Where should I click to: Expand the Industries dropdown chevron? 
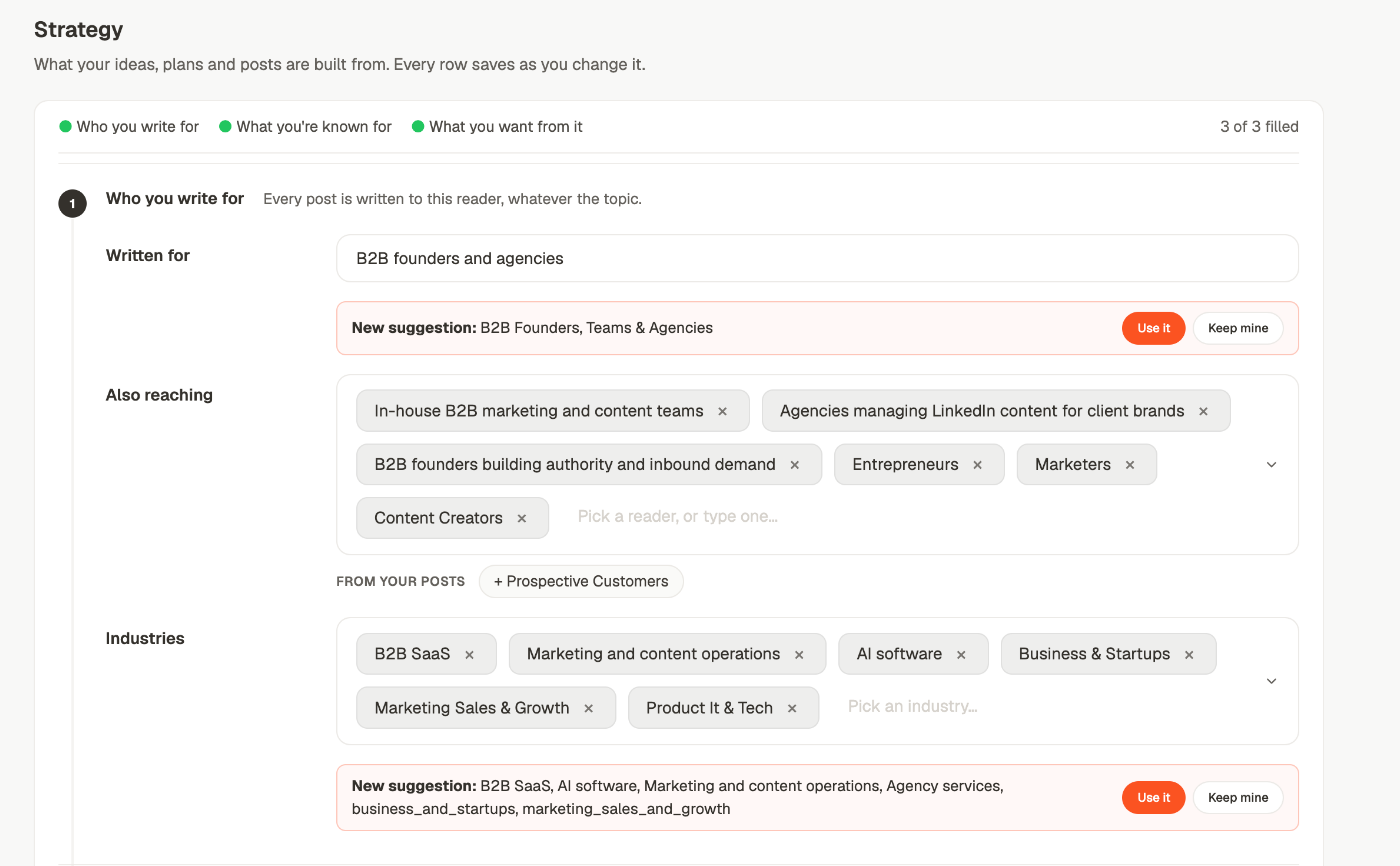[x=1272, y=681]
